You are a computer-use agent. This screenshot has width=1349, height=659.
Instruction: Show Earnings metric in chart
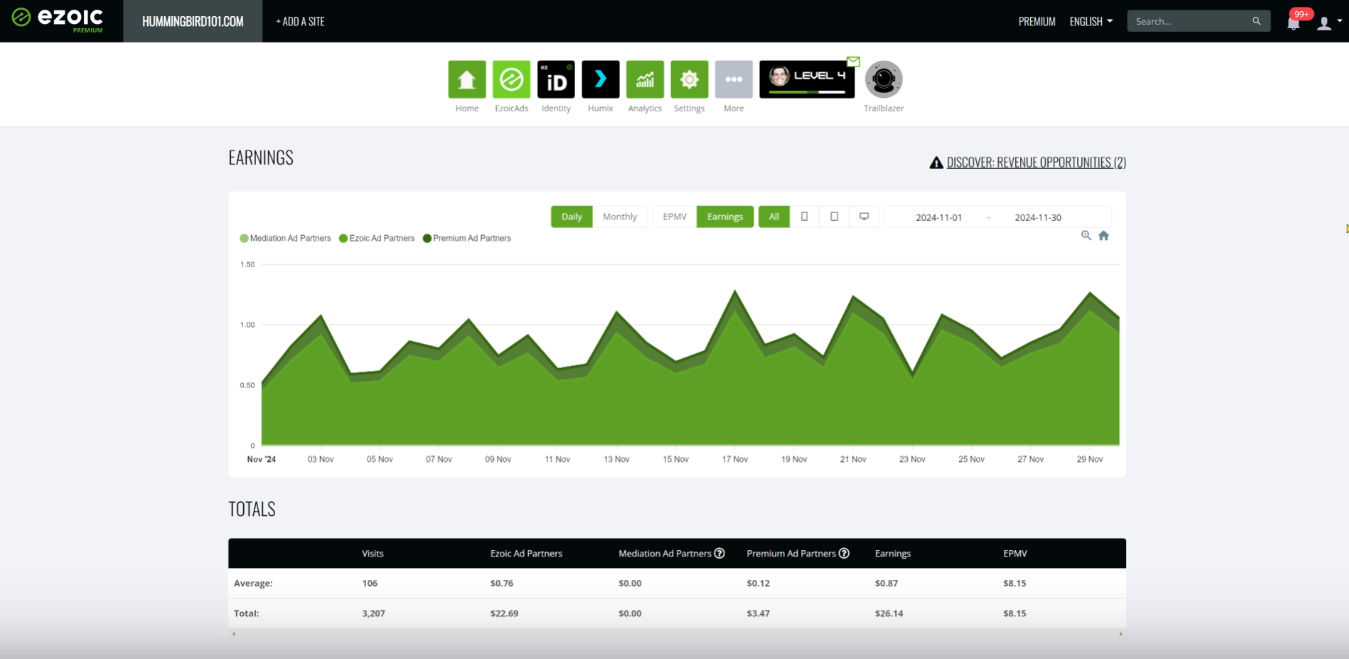coord(725,216)
